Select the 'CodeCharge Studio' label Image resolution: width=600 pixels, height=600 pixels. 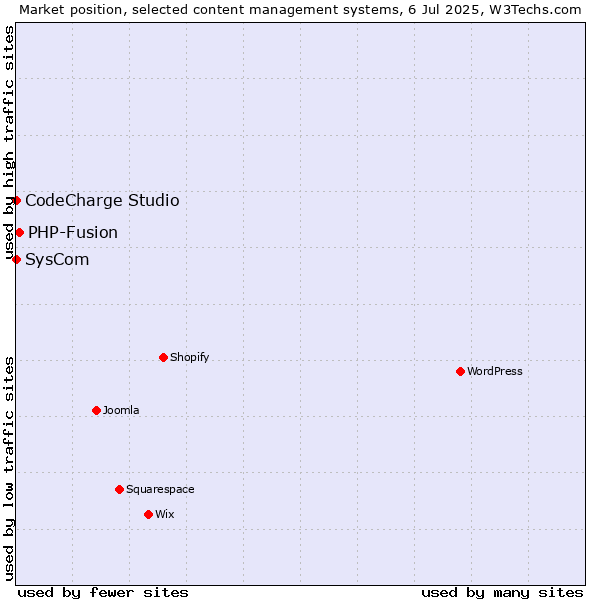coord(102,201)
